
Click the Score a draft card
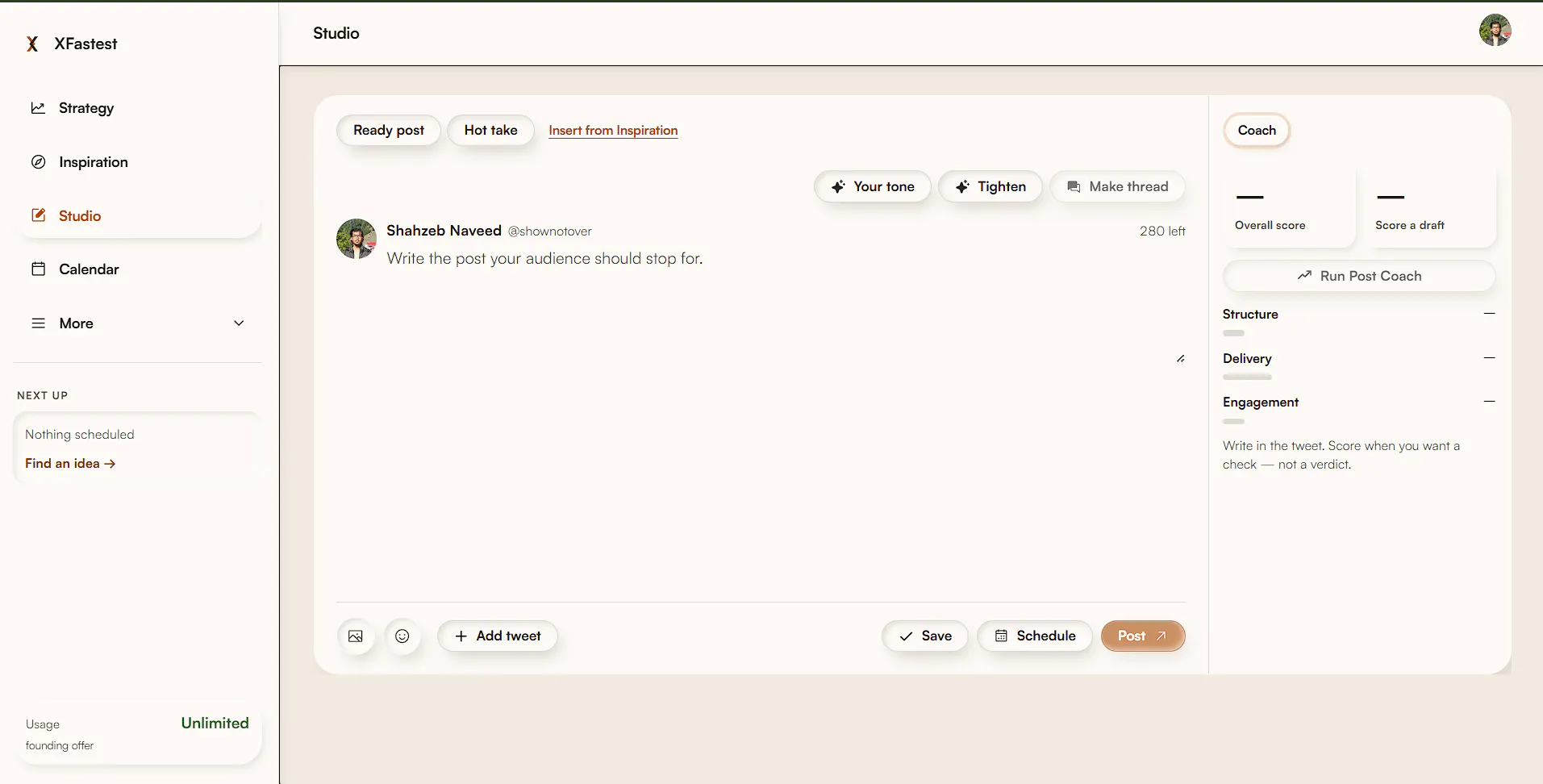coord(1429,207)
